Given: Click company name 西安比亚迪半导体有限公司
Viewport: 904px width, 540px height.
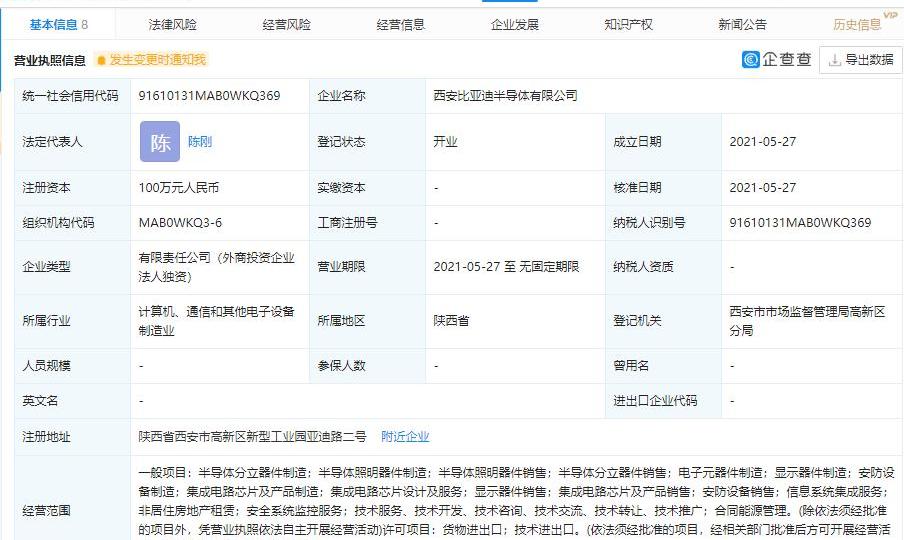Looking at the screenshot, I should (505, 96).
